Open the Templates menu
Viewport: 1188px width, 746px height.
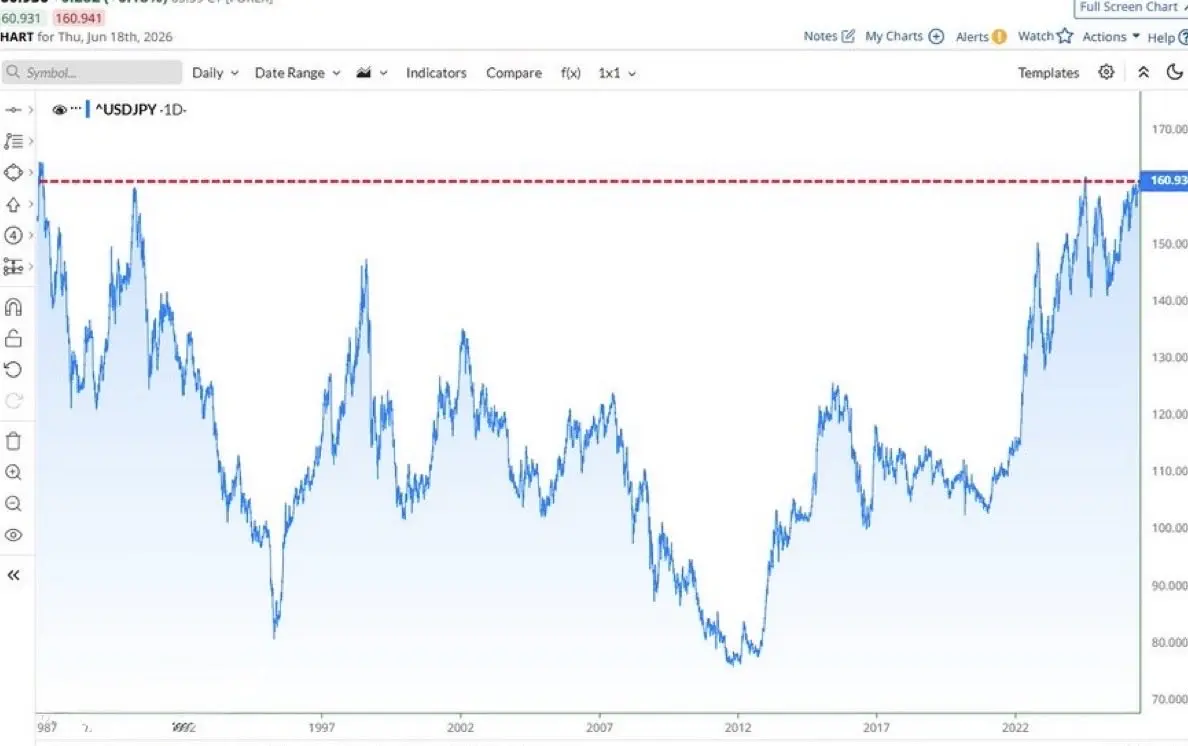point(1048,73)
